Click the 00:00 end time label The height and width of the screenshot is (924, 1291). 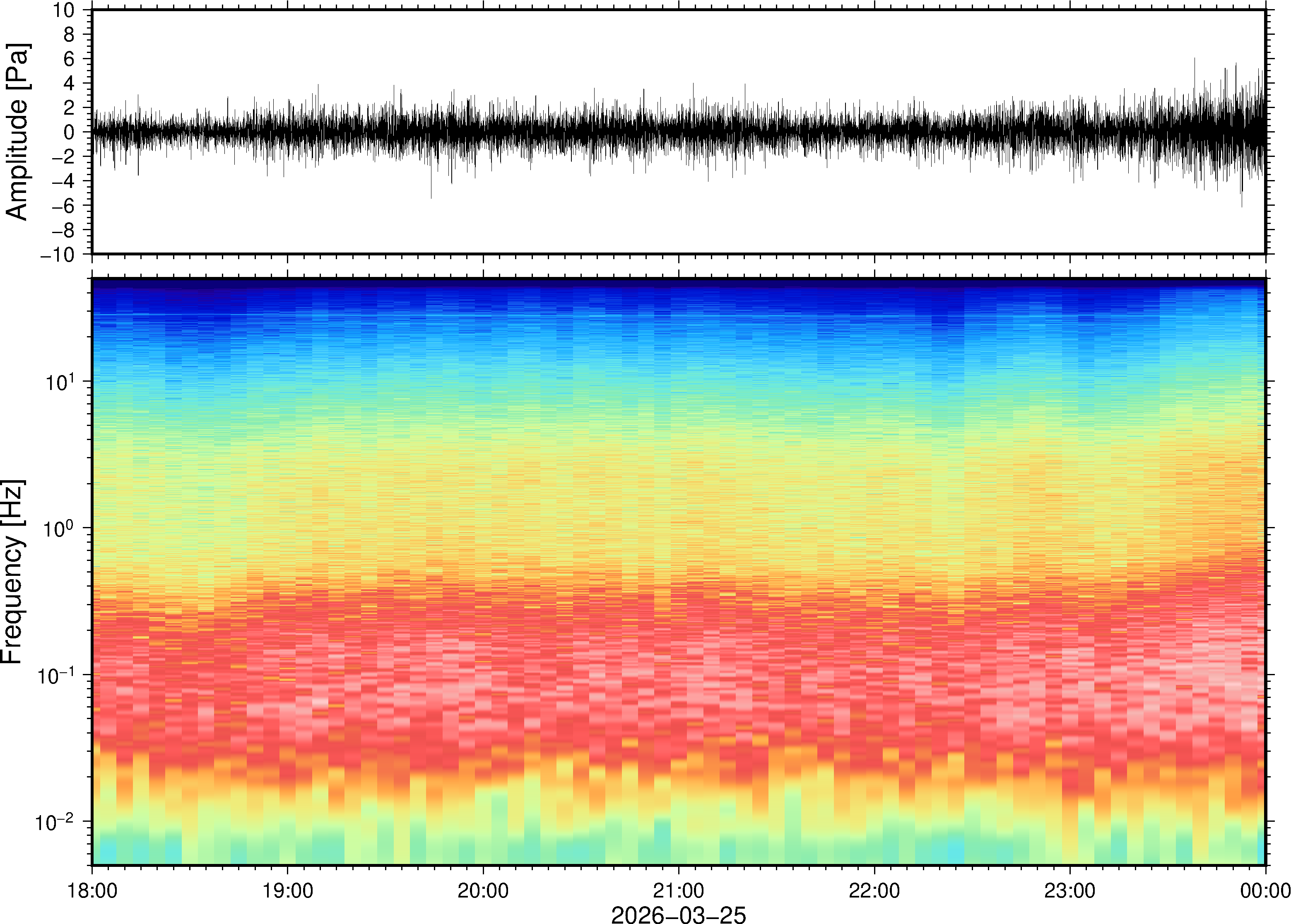pos(1265,890)
